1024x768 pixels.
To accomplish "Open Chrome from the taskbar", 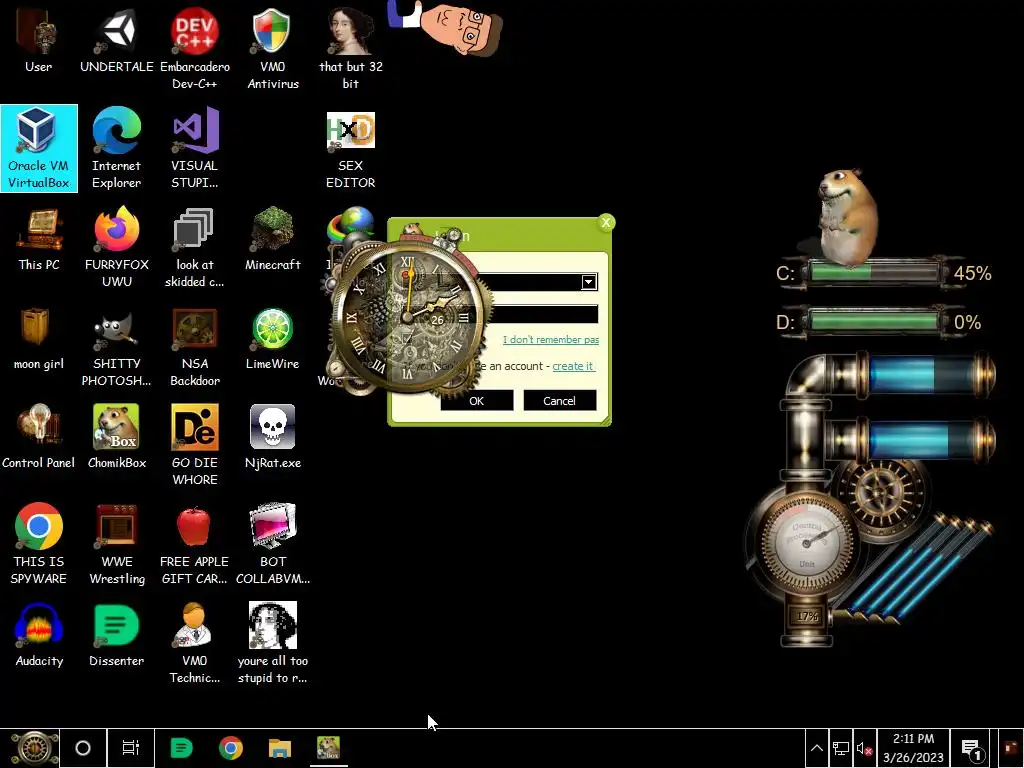I will point(231,748).
